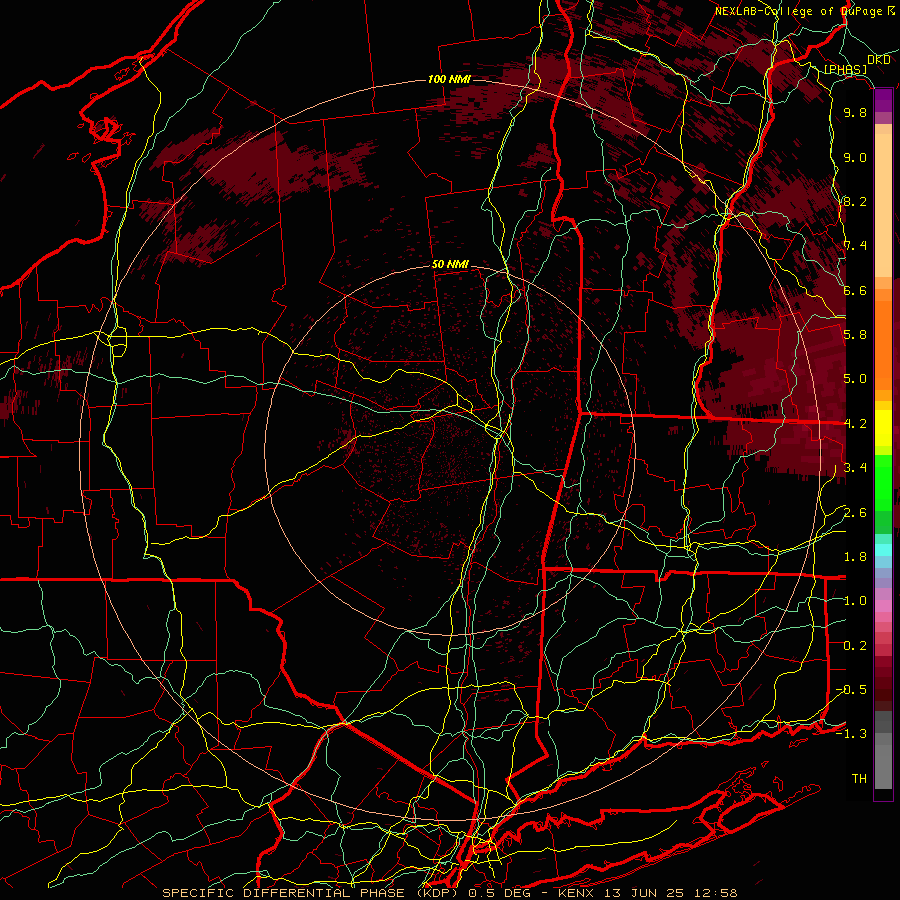The image size is (900, 900).
Task: Click the "0.5 DEG" tilt text in caption
Action: [x=501, y=893]
